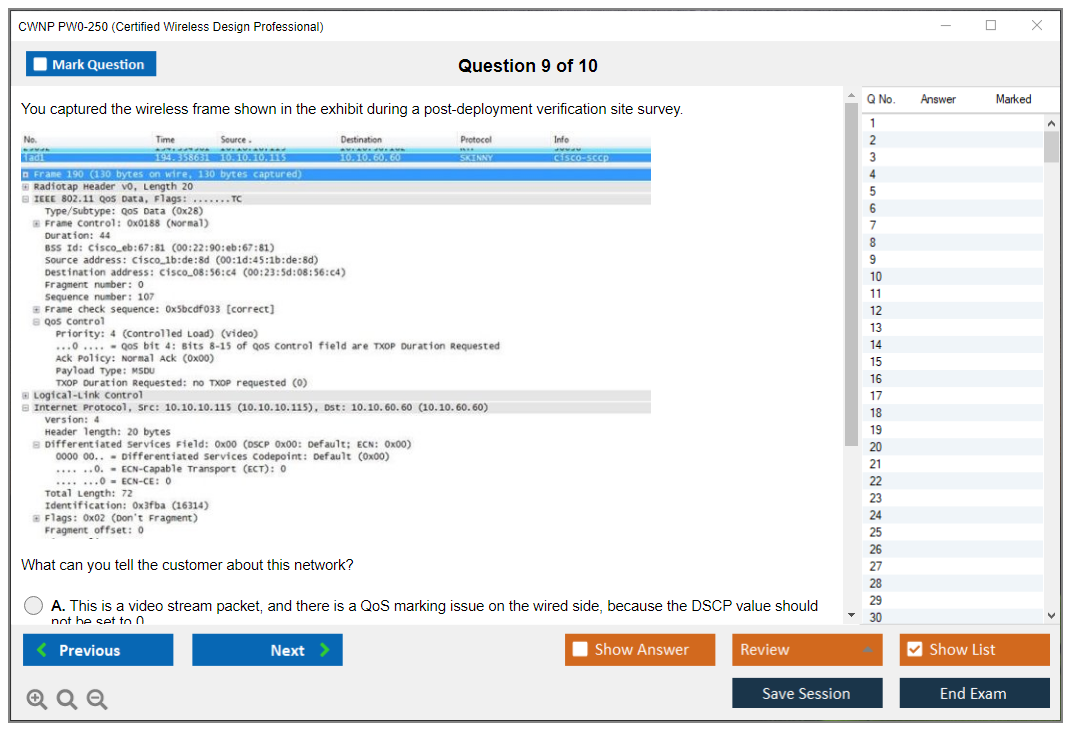This screenshot has height=735, width=1075.
Task: Close the CWNP PW0-250 exam window
Action: pyautogui.click(x=1037, y=26)
